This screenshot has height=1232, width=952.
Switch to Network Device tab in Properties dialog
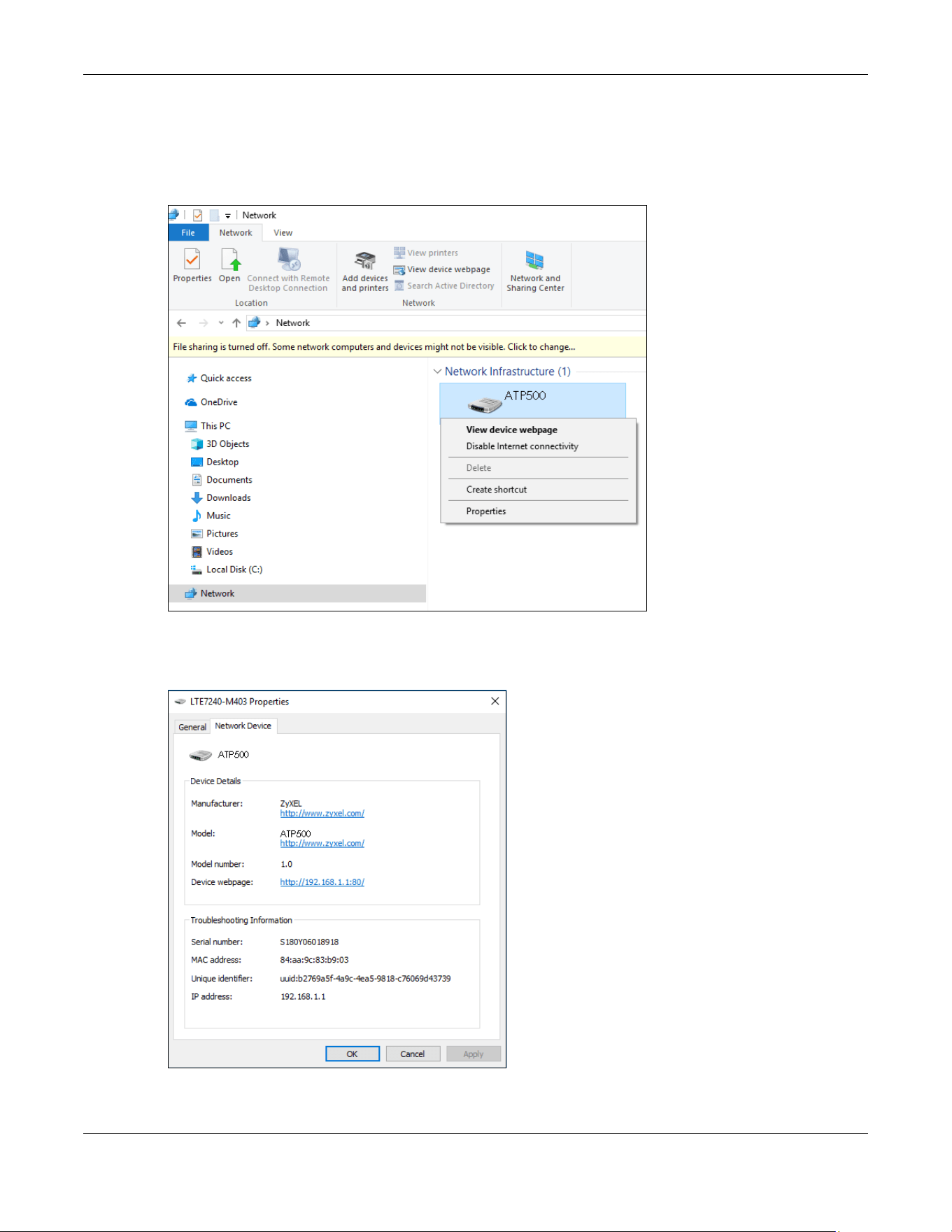tap(243, 725)
